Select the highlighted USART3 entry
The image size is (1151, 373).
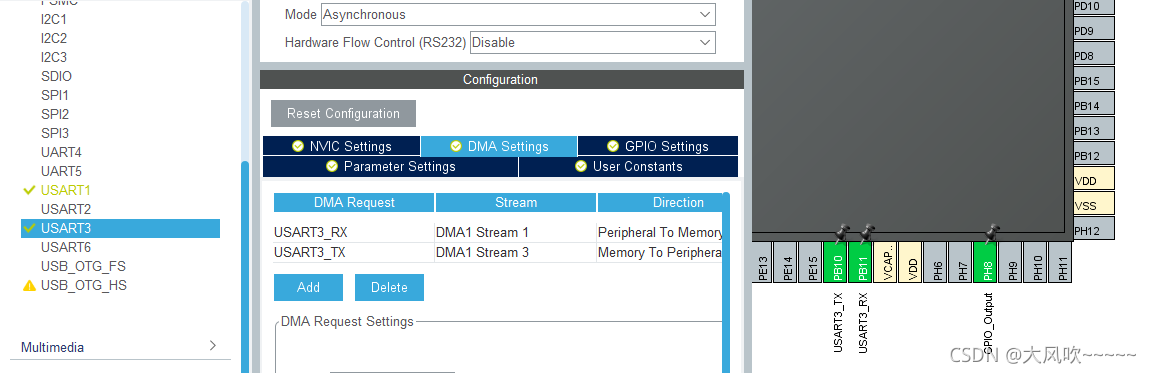tap(120, 228)
